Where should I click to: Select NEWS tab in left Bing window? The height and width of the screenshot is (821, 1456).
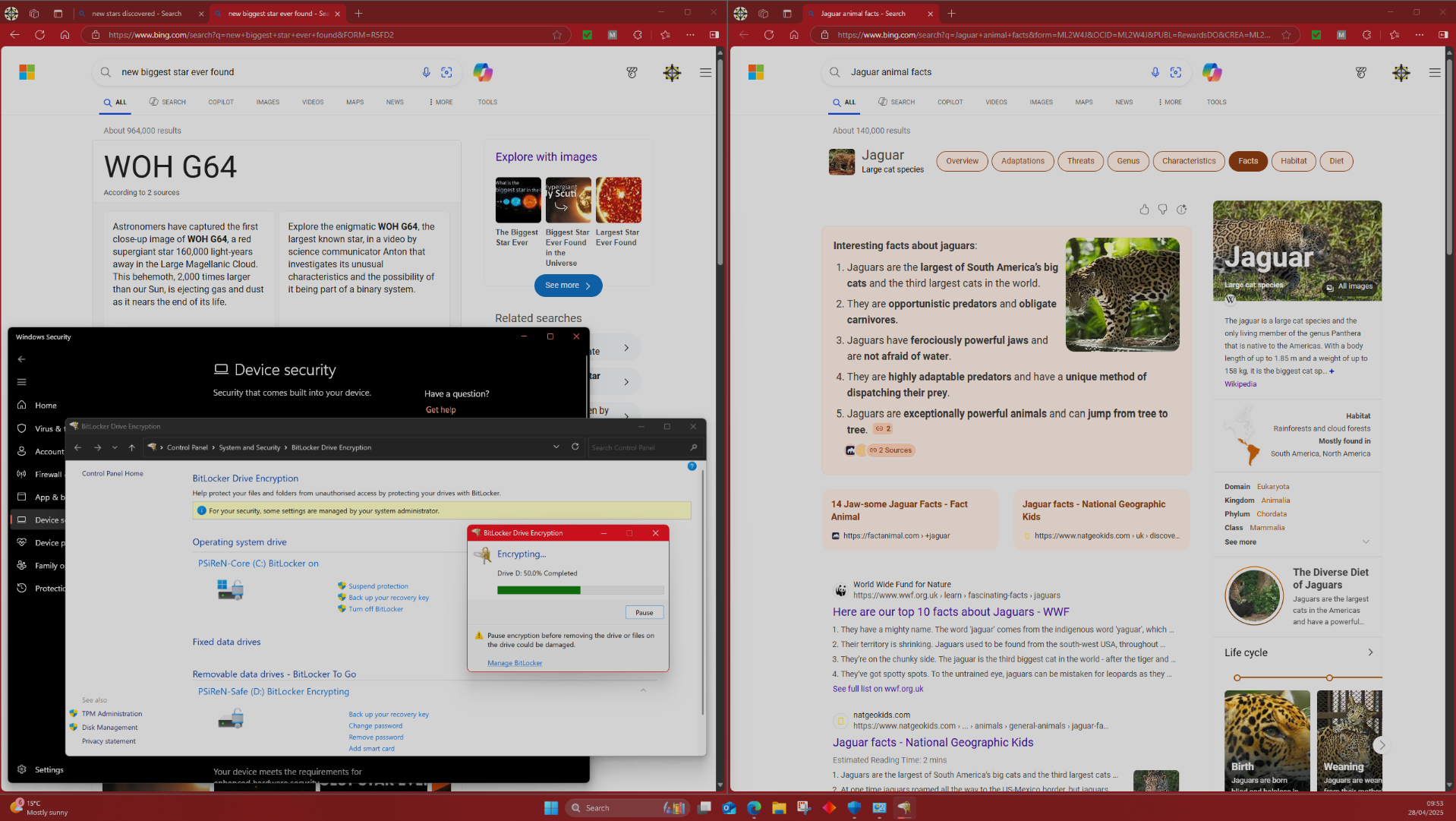click(x=395, y=102)
